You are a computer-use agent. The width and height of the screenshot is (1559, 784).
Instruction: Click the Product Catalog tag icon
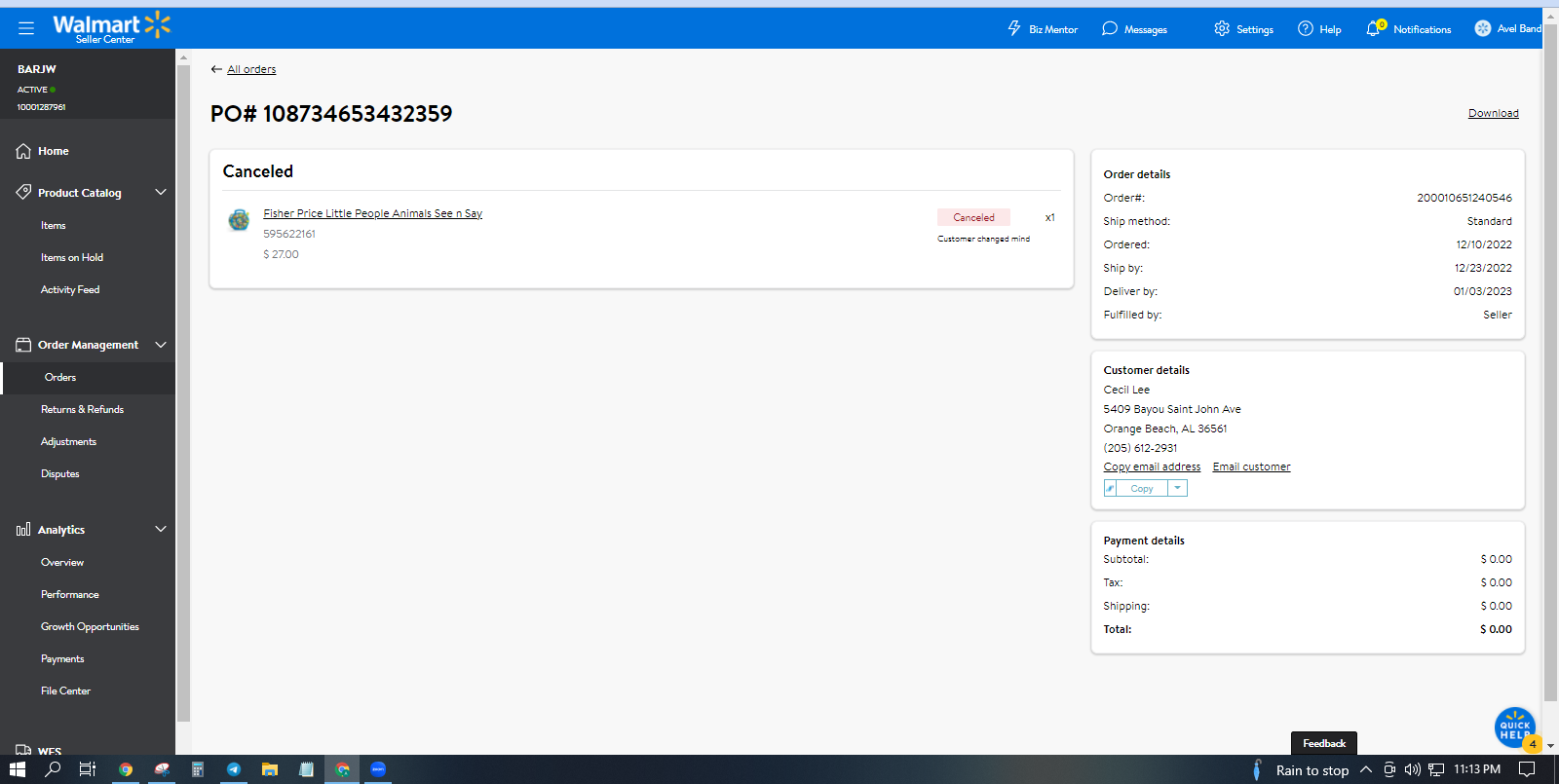coord(23,192)
